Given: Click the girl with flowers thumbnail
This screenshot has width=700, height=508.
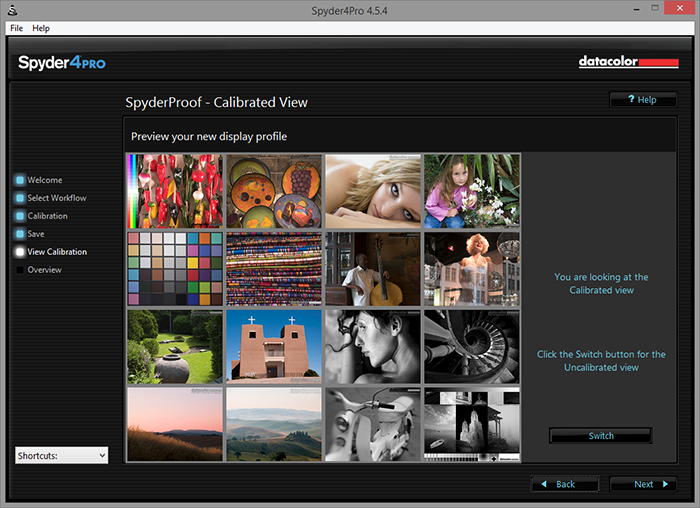Looking at the screenshot, I should tap(470, 191).
